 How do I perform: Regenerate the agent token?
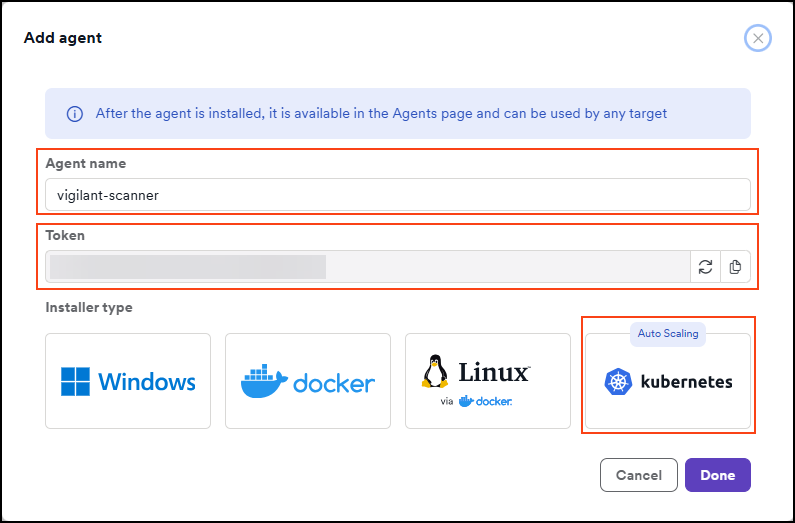click(705, 267)
